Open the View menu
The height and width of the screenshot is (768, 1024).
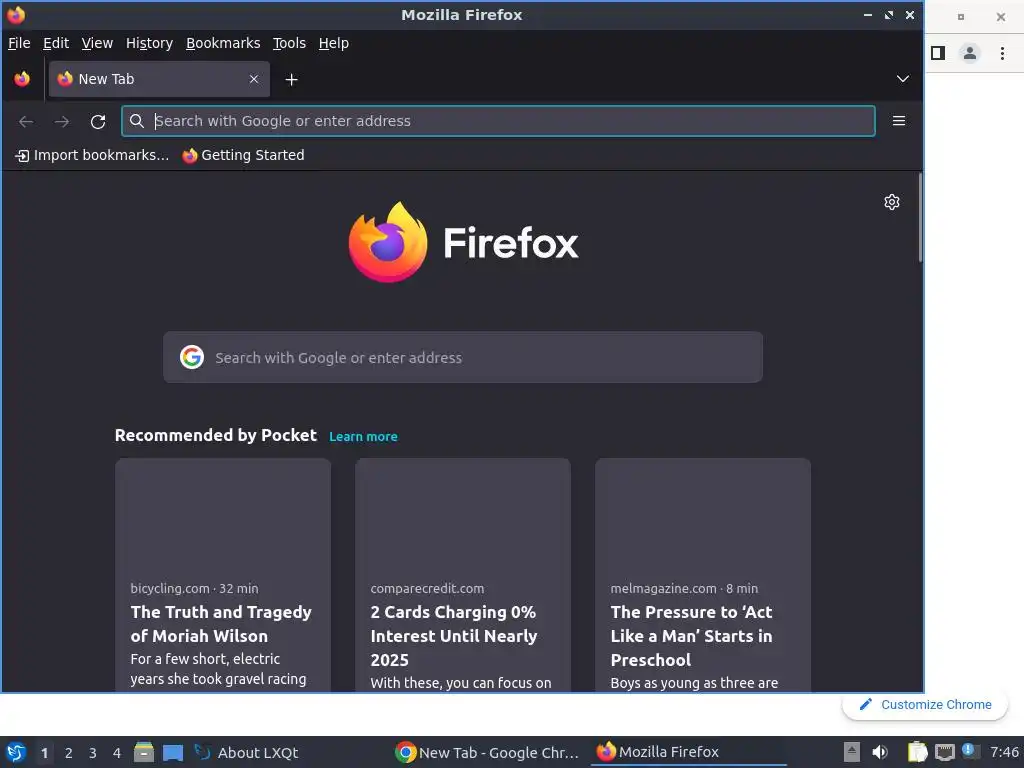pyautogui.click(x=97, y=43)
